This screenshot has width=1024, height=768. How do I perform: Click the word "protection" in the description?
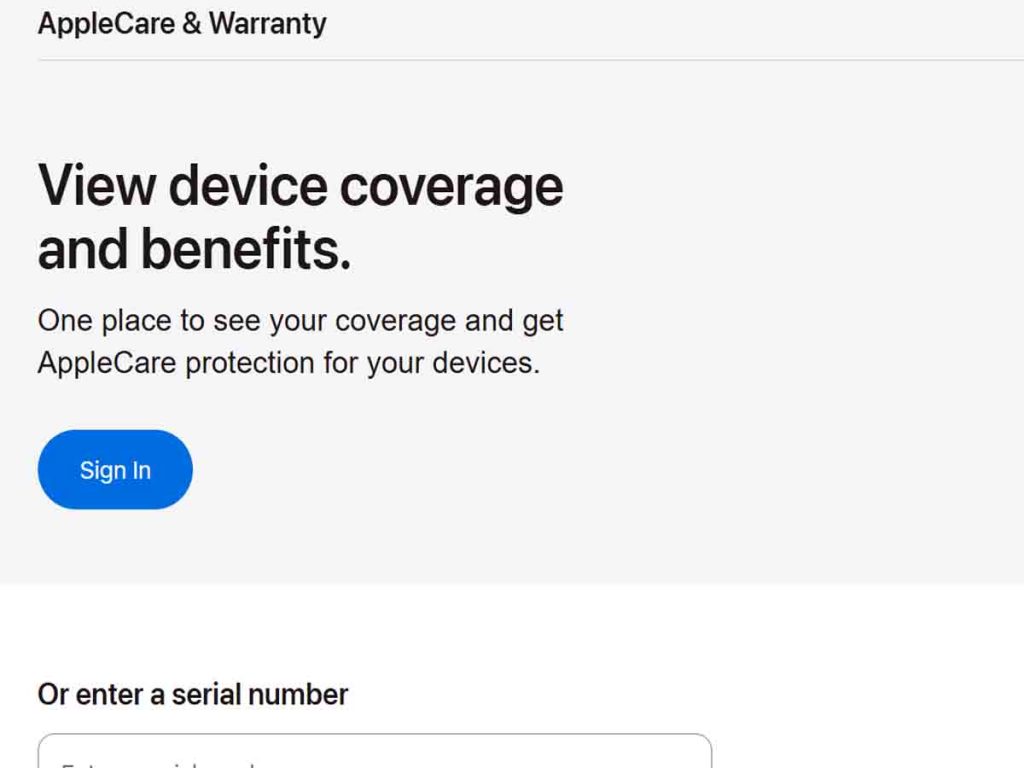tap(249, 362)
